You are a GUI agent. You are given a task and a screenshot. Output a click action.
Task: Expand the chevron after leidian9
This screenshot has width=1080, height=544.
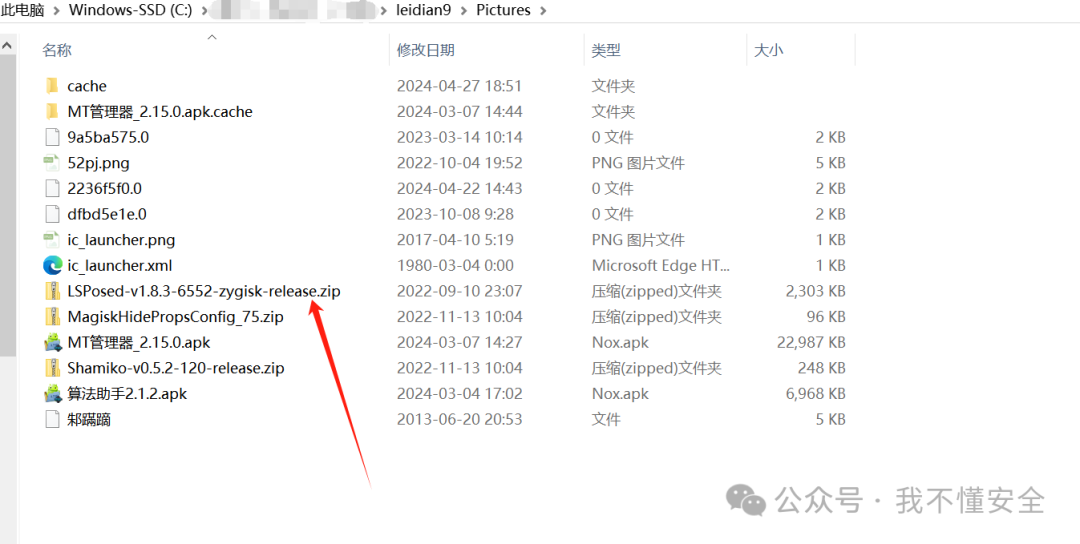[x=464, y=10]
